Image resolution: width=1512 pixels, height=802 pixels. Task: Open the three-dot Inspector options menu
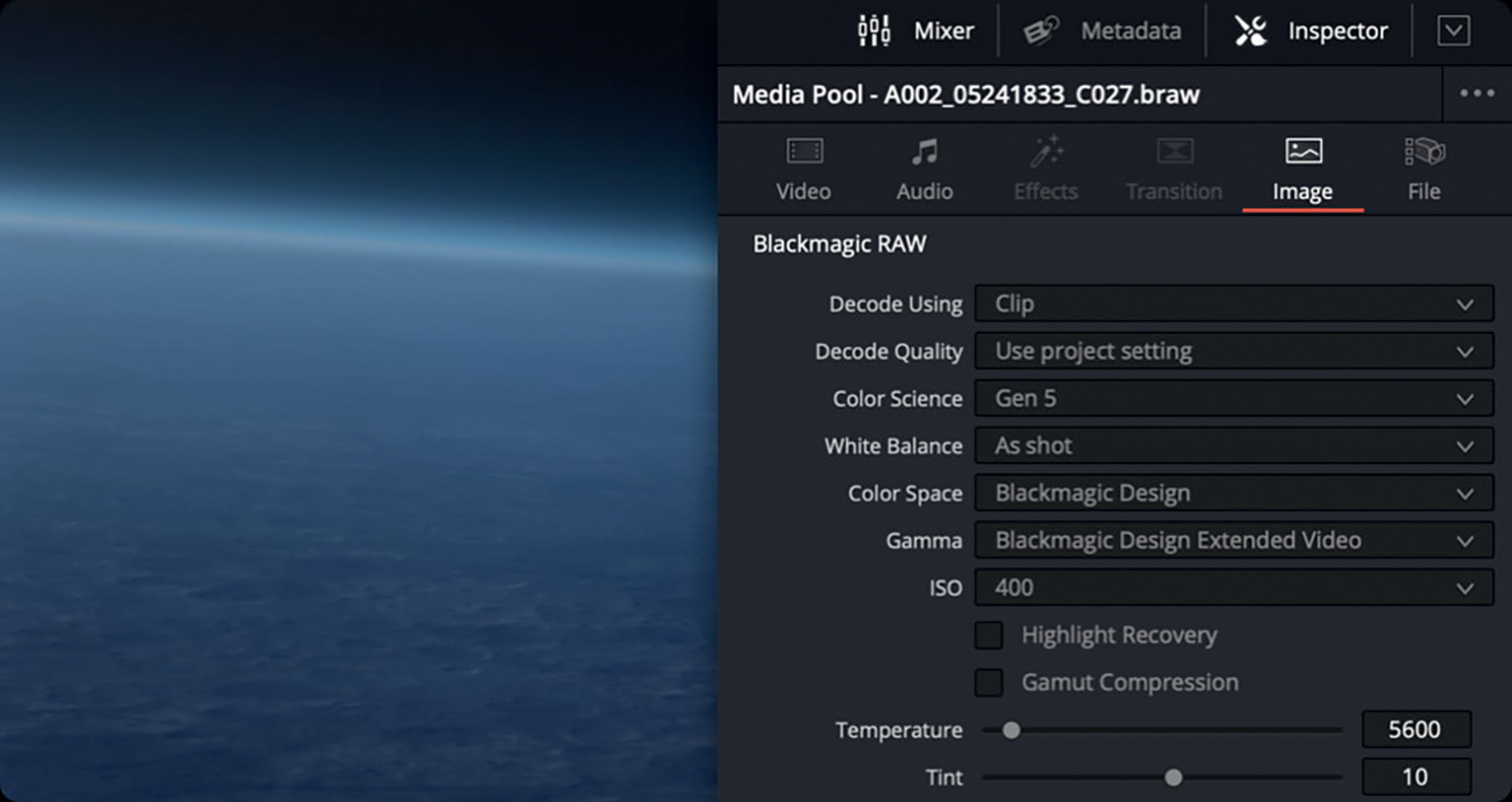point(1477,94)
